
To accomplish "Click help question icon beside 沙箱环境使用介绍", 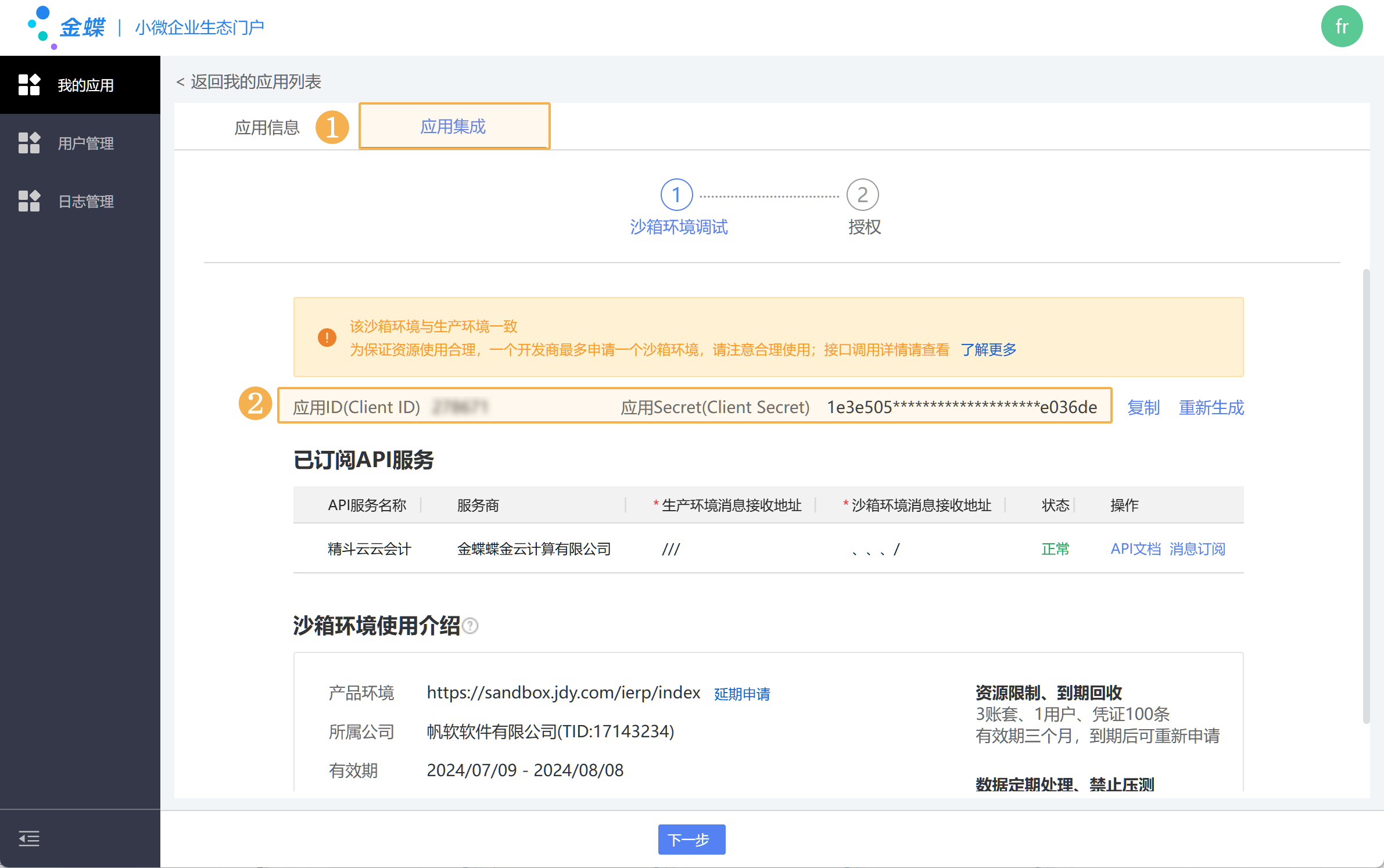I will [471, 626].
